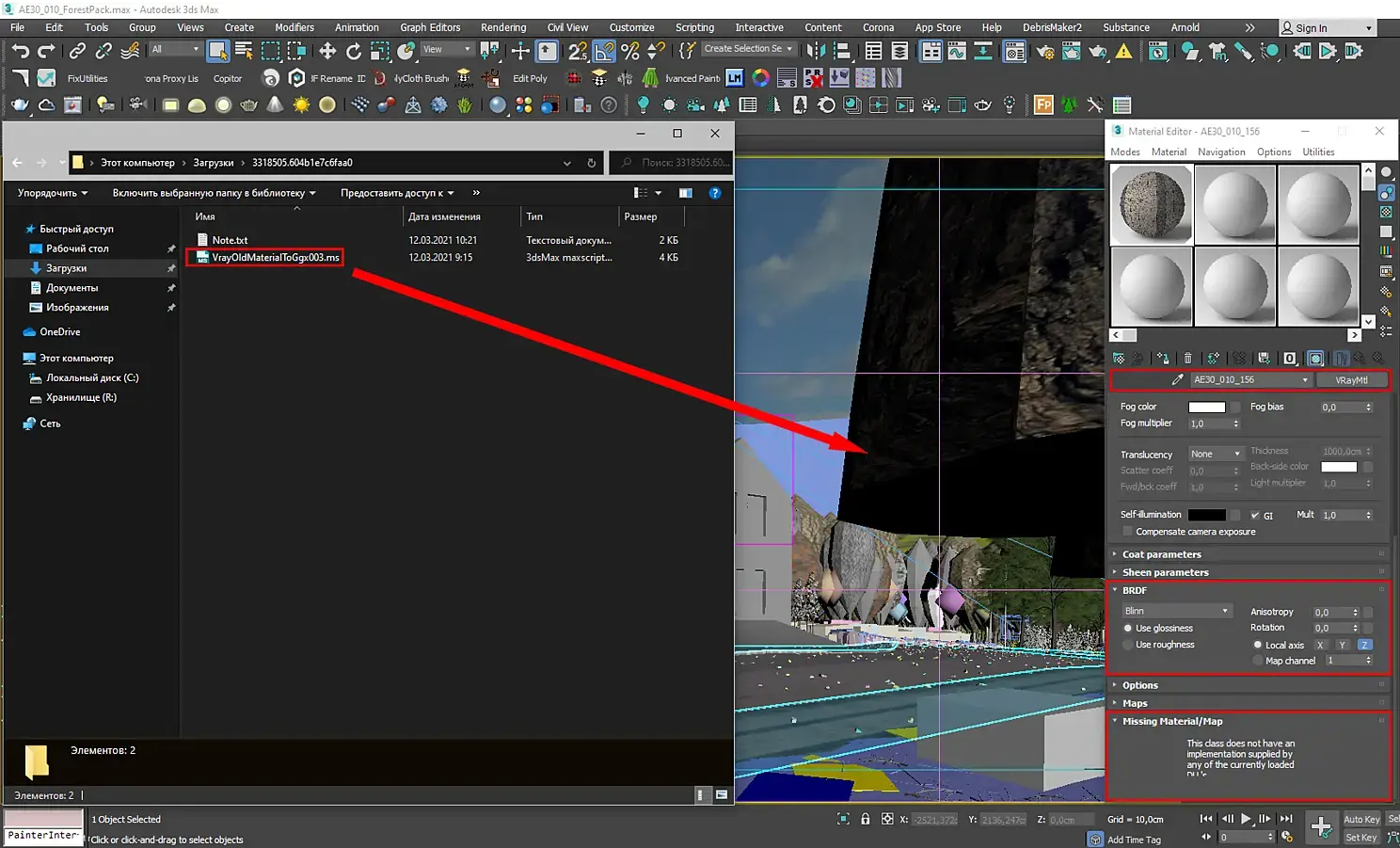Select the Use roughness radio button
This screenshot has height=848, width=1400.
(x=1128, y=645)
